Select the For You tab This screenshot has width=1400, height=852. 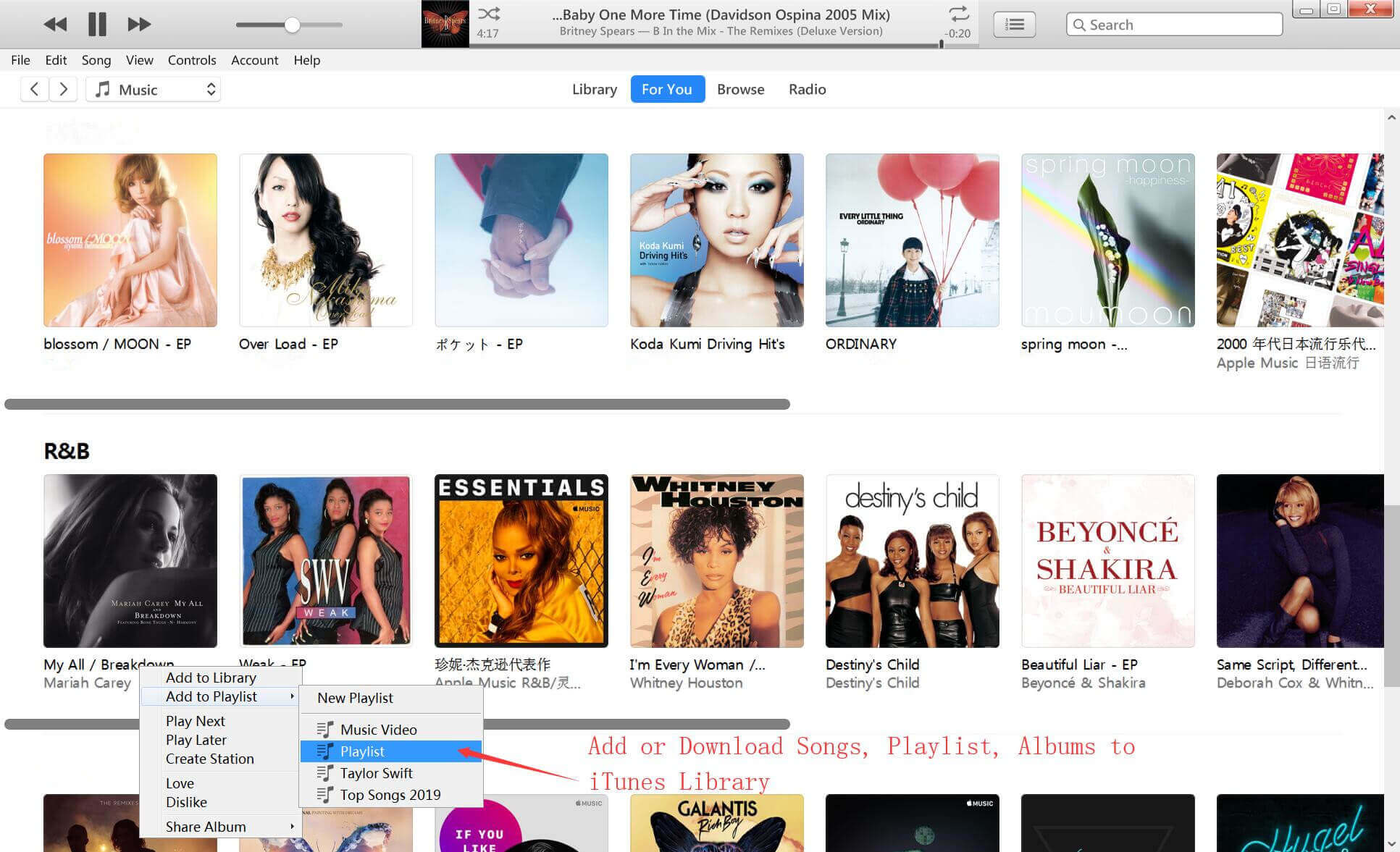point(668,89)
